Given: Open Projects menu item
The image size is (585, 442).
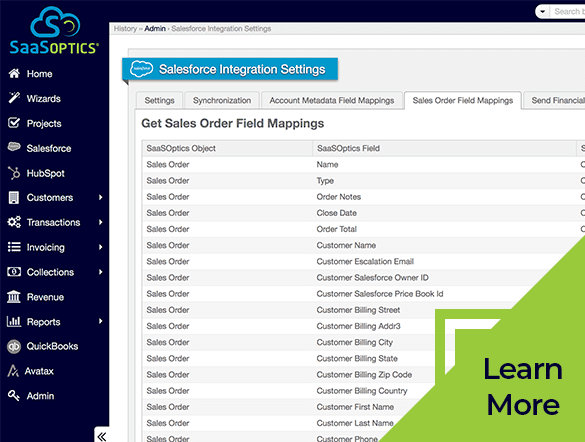Looking at the screenshot, I should pos(44,123).
